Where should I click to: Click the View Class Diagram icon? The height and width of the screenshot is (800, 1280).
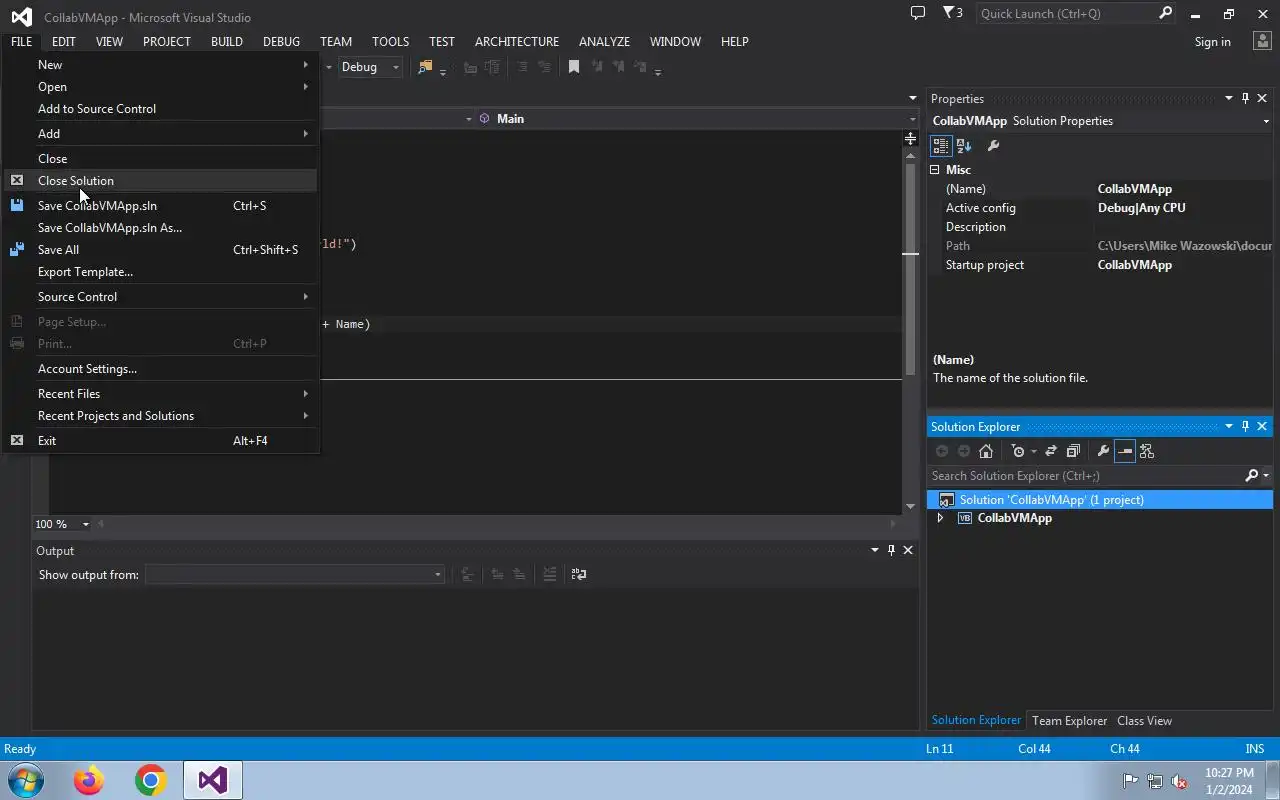(x=1147, y=451)
